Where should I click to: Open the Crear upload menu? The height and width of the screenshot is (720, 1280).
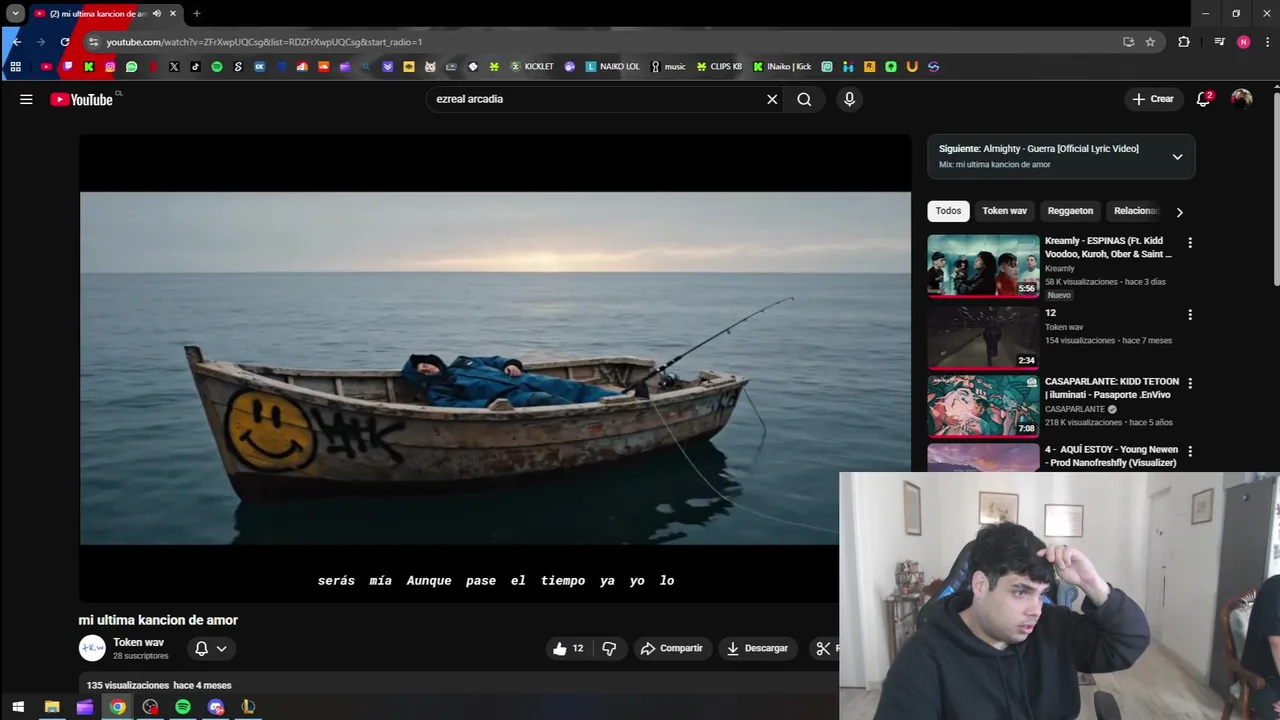[1153, 99]
